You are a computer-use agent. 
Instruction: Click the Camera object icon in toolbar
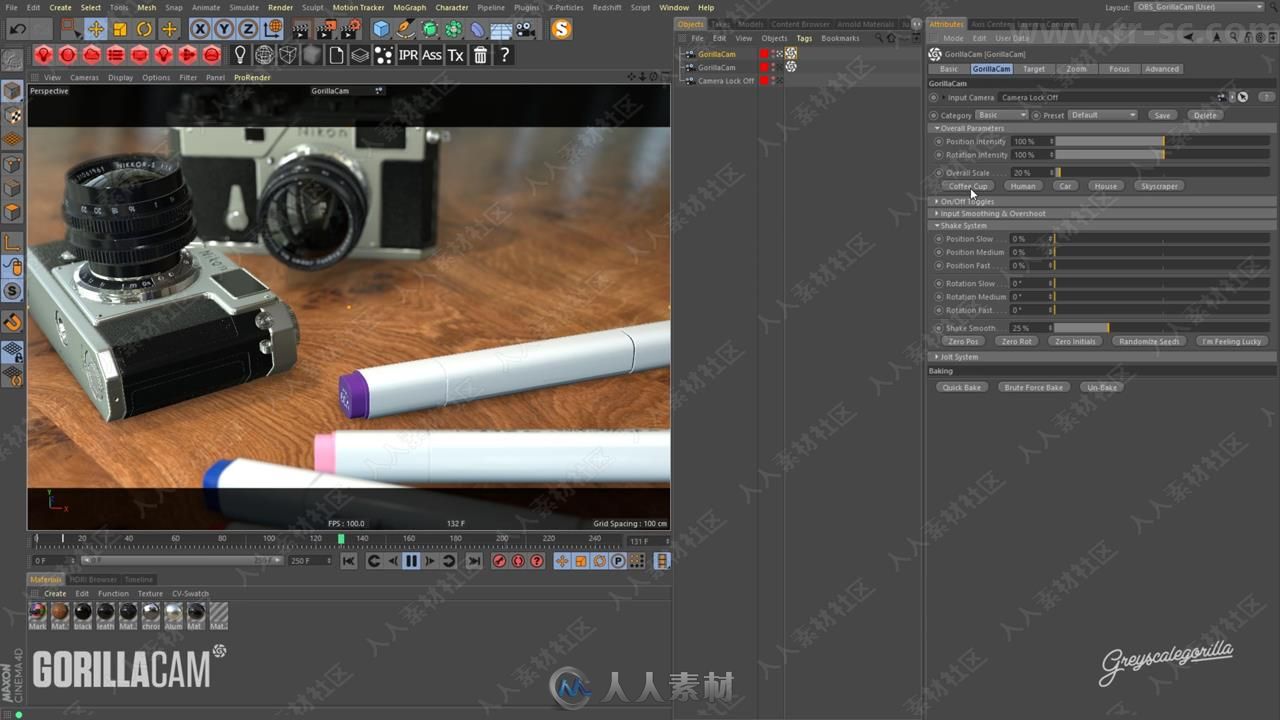(x=526, y=29)
